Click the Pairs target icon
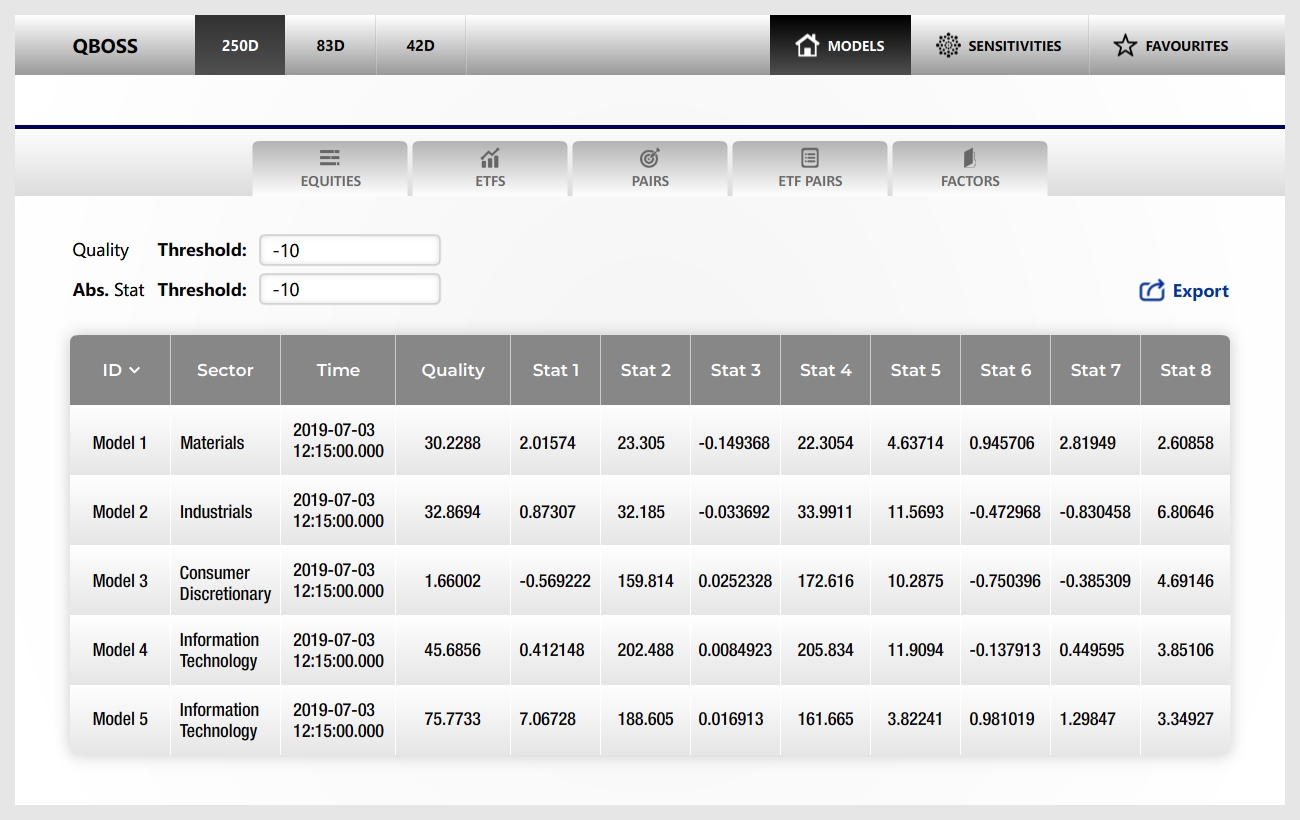The height and width of the screenshot is (820, 1300). tap(650, 158)
